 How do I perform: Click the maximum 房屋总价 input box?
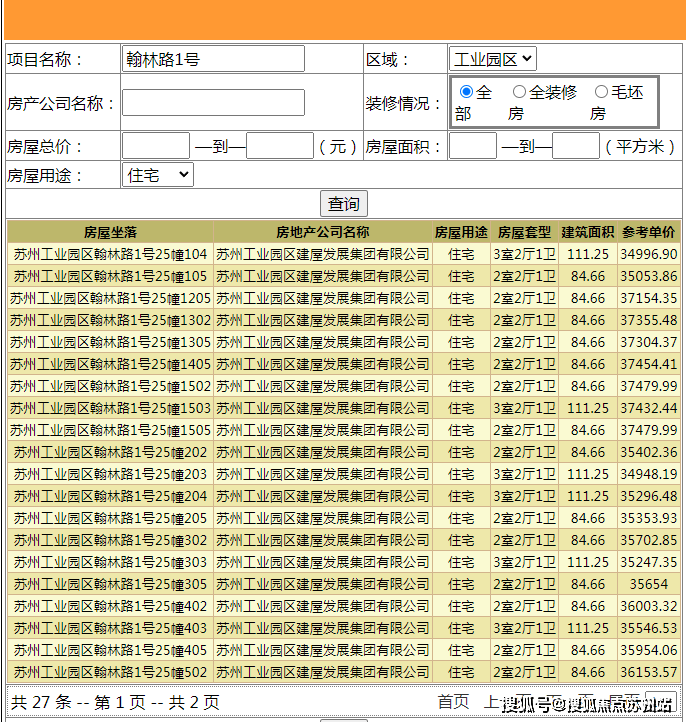pyautogui.click(x=280, y=146)
